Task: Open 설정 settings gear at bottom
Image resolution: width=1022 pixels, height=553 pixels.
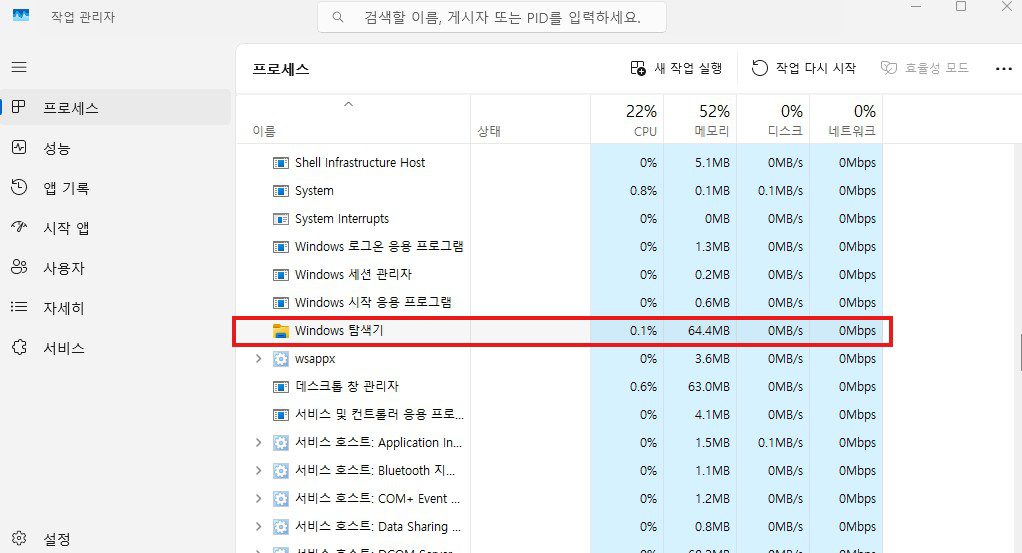Action: pos(19,539)
